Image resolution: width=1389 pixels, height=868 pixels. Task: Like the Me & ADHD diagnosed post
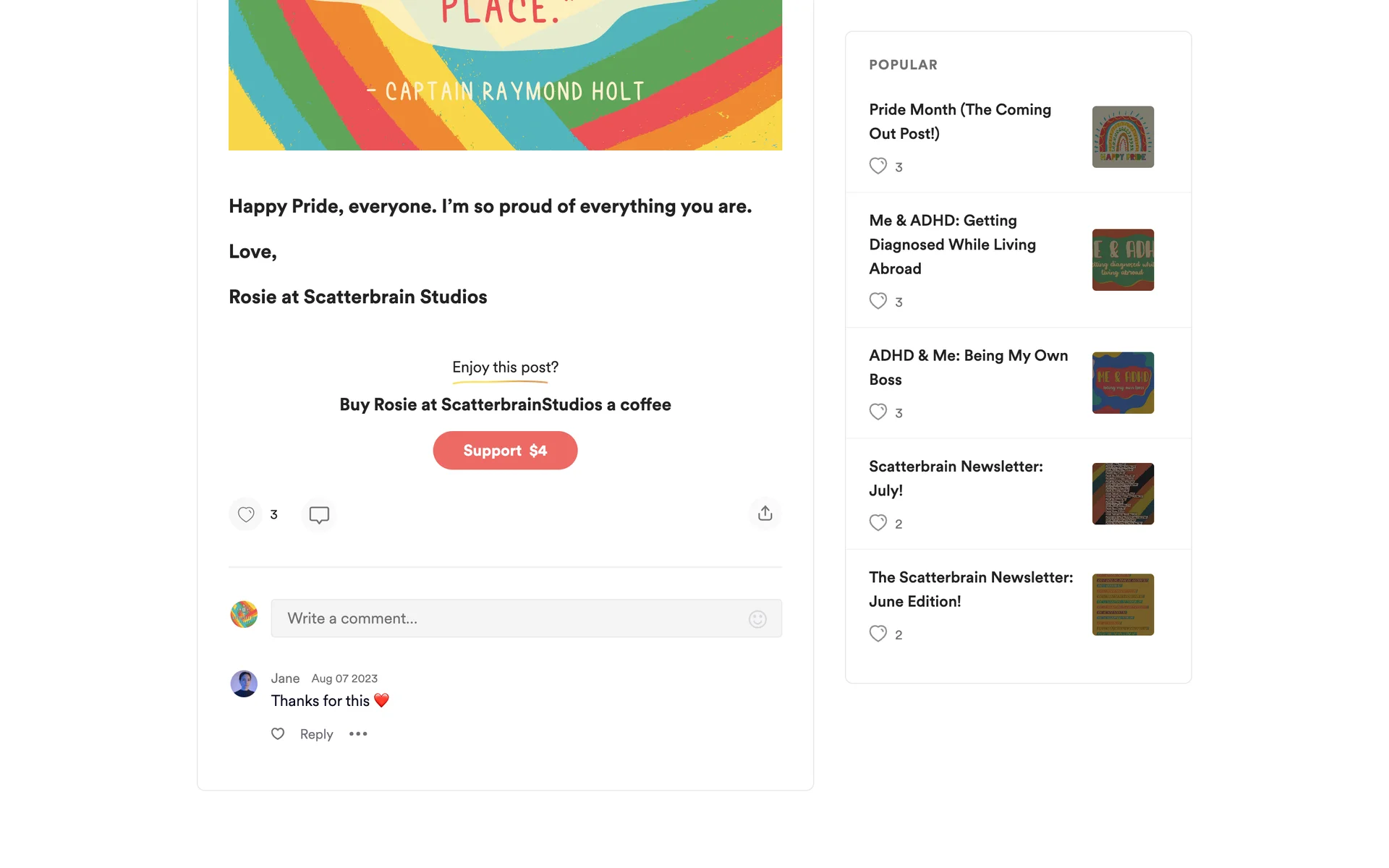click(x=878, y=302)
